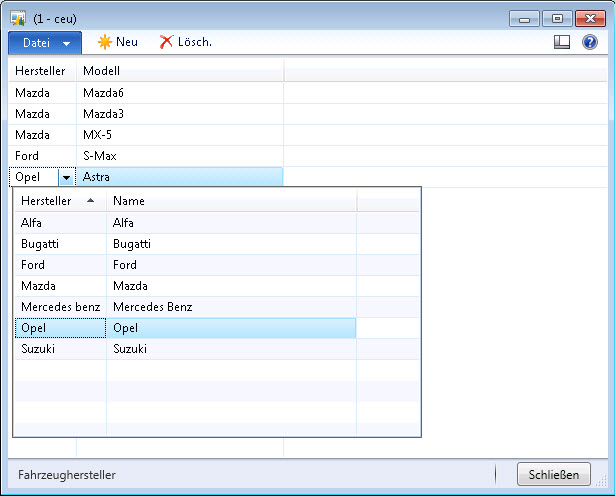Image resolution: width=615 pixels, height=496 pixels.
Task: Click the Mazda cell in MX-5 row
Action: click(42, 135)
